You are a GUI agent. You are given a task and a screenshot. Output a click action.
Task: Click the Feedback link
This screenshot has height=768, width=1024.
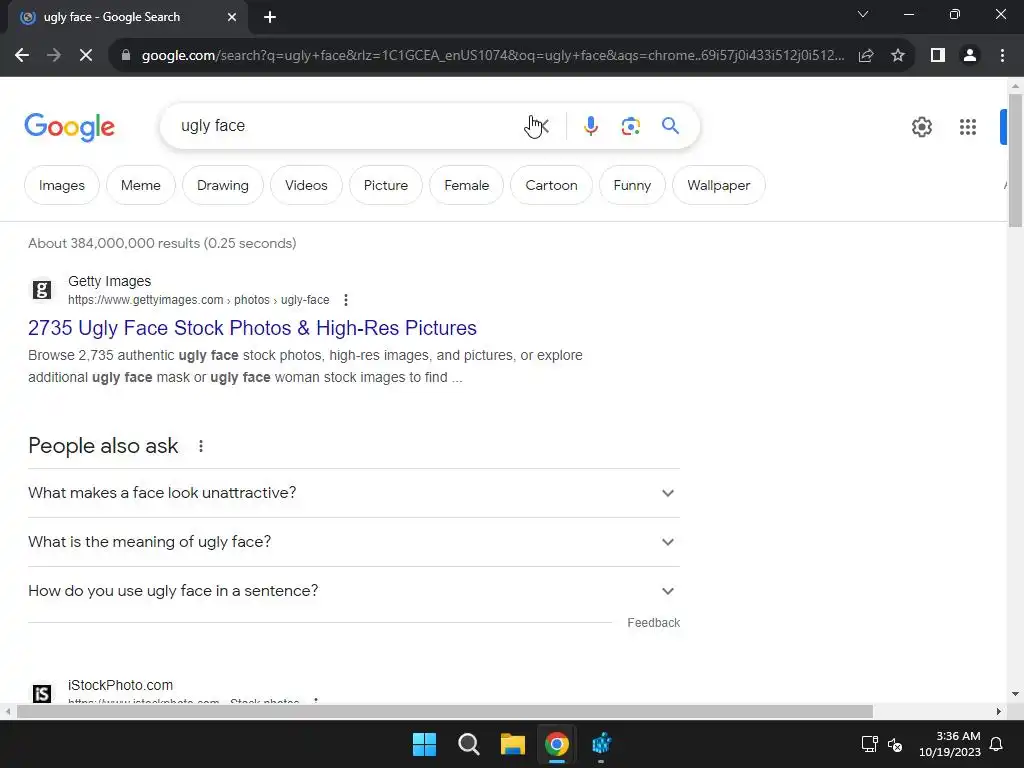coord(654,623)
